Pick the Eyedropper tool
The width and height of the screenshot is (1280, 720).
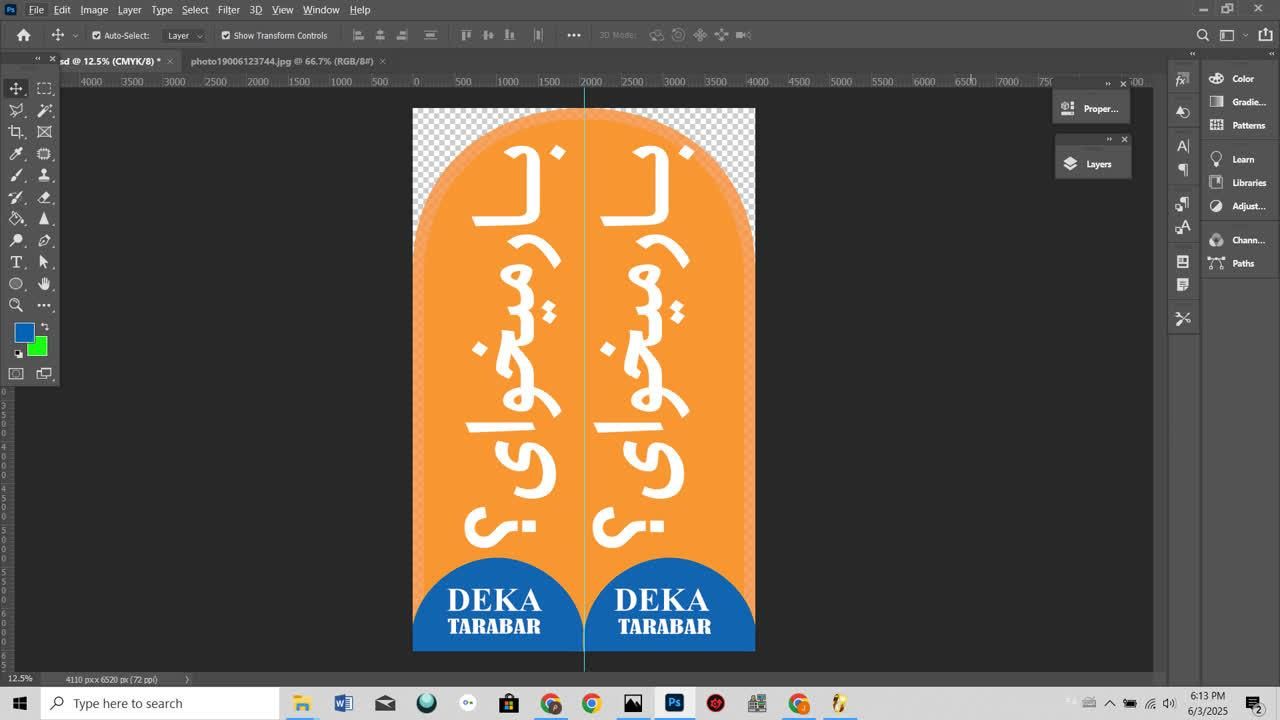[16, 154]
